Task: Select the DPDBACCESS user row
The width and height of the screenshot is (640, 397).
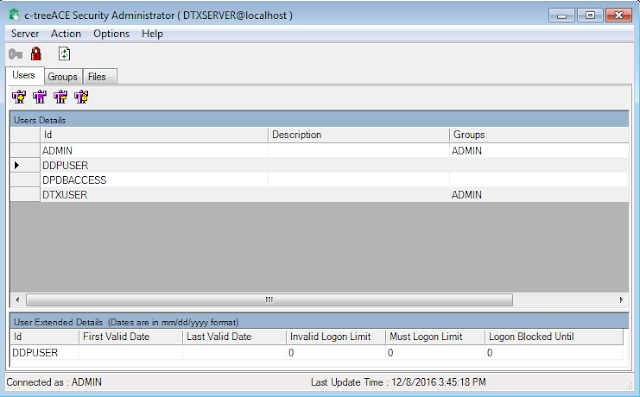Action: [x=319, y=180]
